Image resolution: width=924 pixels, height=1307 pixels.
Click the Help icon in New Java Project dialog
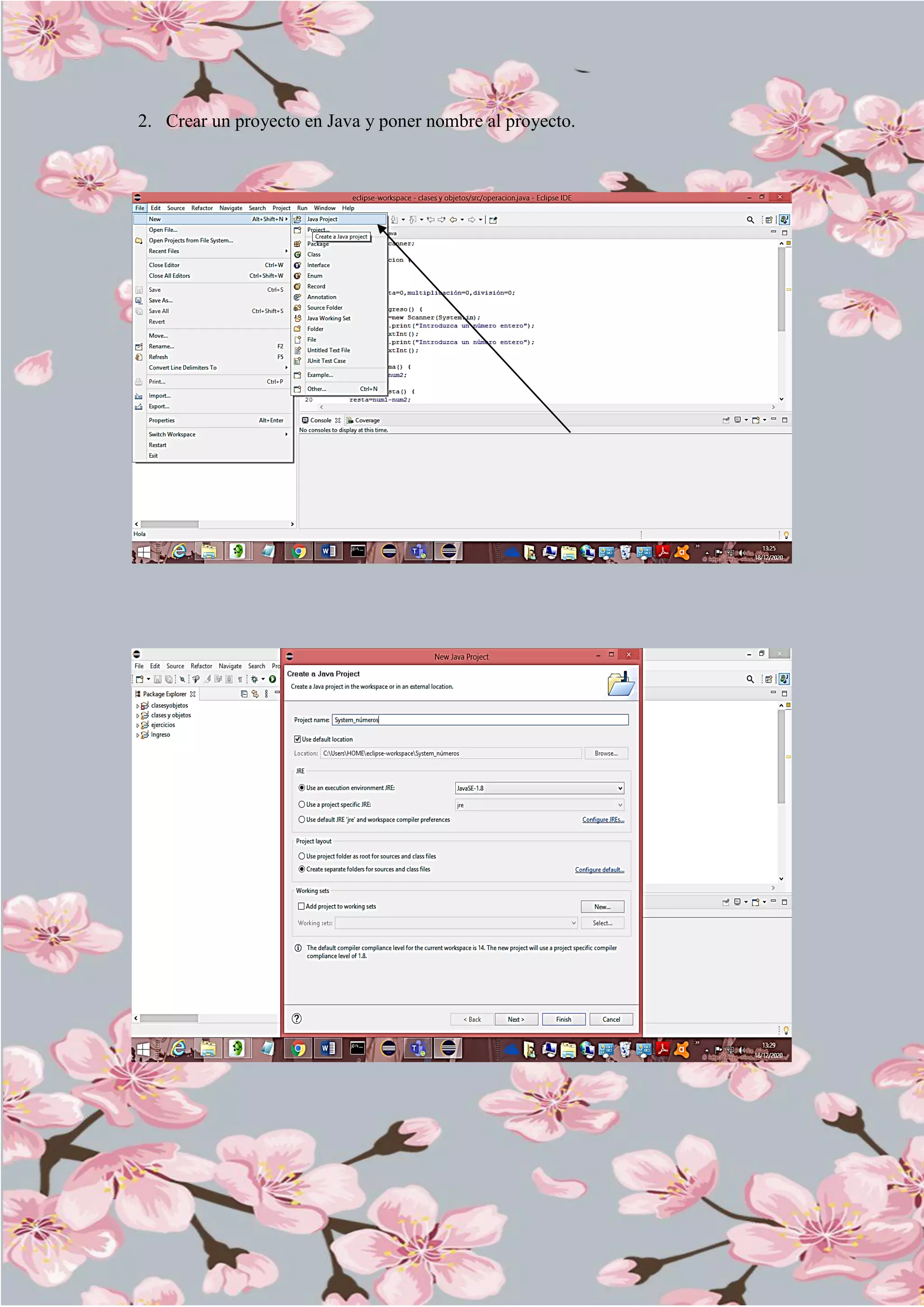(296, 1019)
